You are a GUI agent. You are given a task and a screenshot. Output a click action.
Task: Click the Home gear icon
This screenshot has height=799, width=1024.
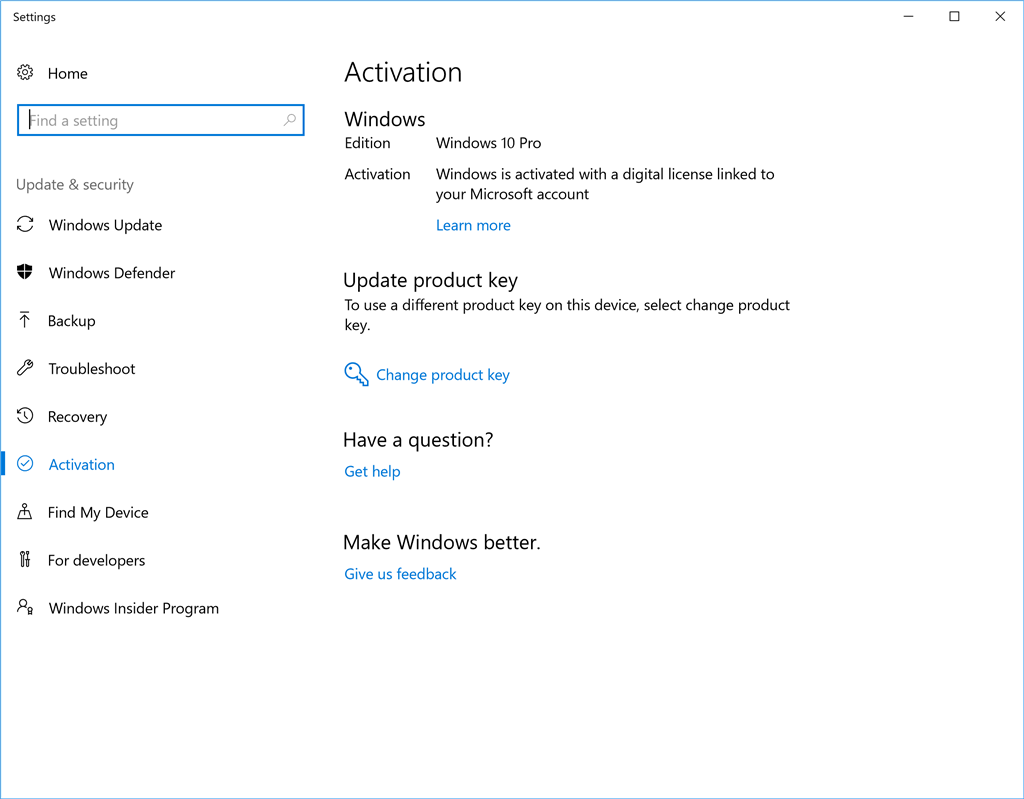(25, 73)
